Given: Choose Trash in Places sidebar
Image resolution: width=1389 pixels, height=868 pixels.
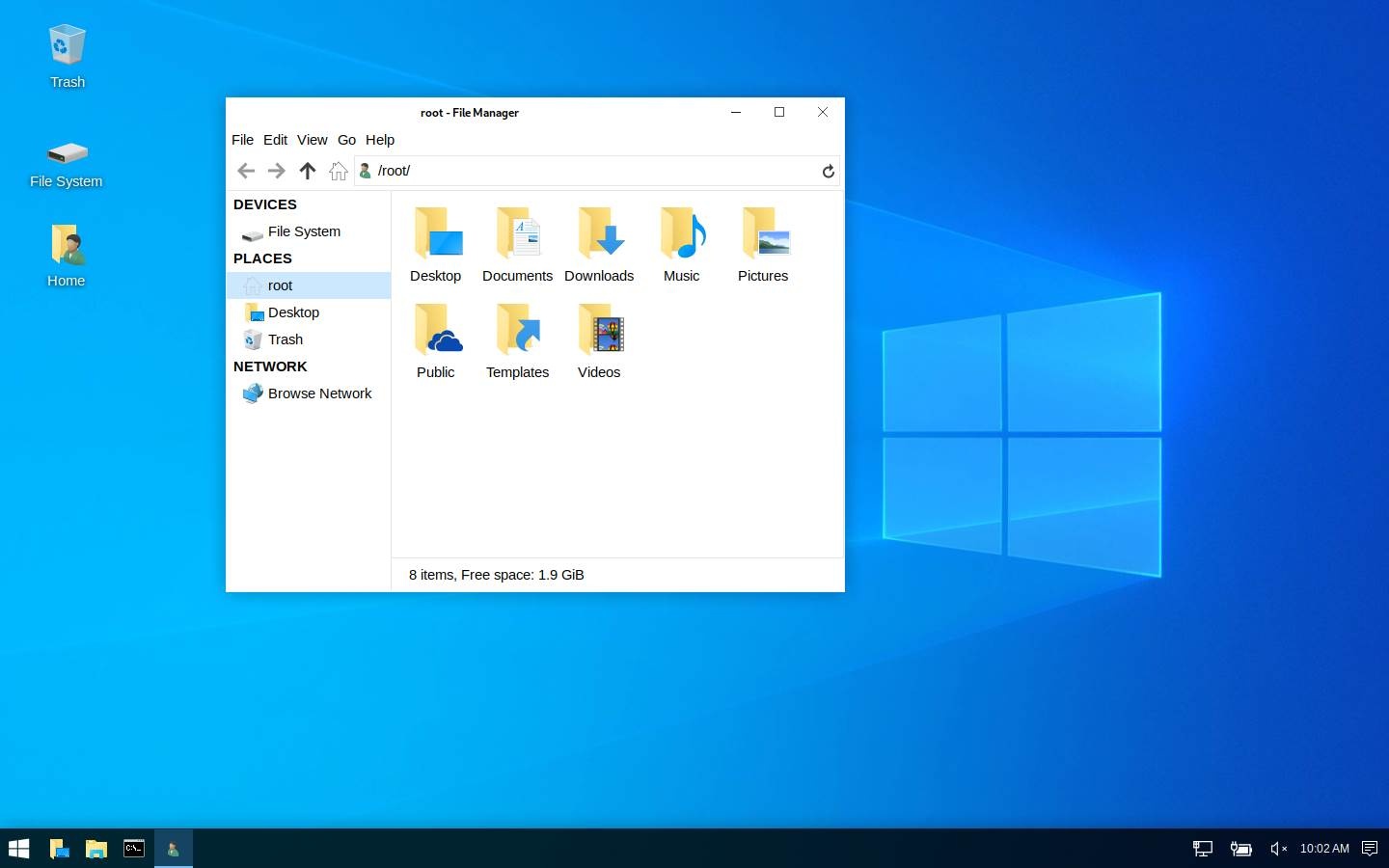Looking at the screenshot, I should [x=286, y=339].
